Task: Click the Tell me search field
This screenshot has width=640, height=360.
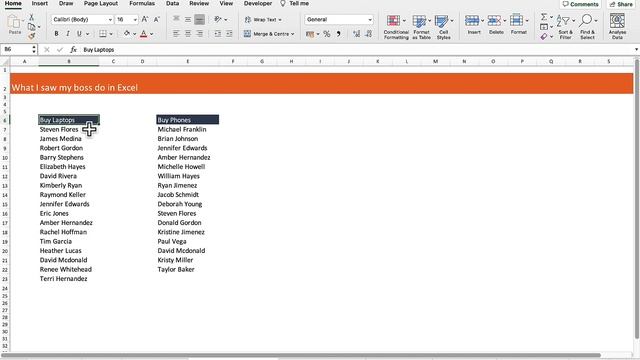Action: pyautogui.click(x=295, y=3)
